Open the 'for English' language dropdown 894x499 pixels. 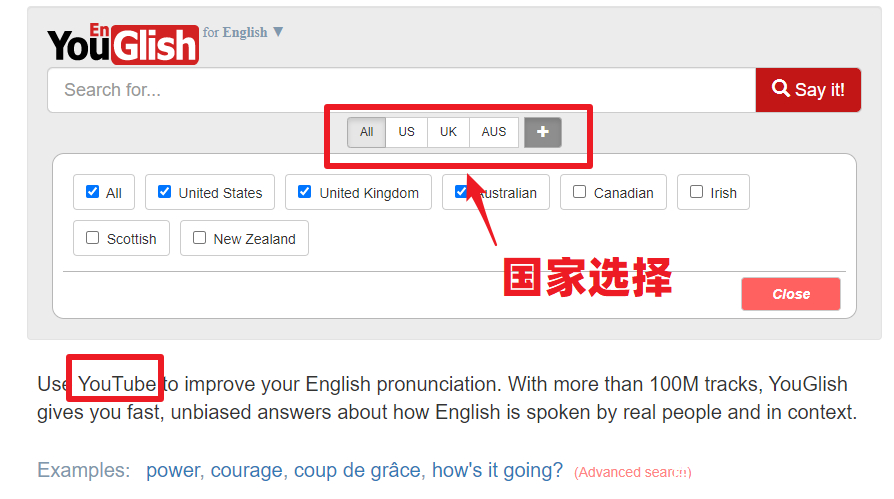(x=243, y=33)
